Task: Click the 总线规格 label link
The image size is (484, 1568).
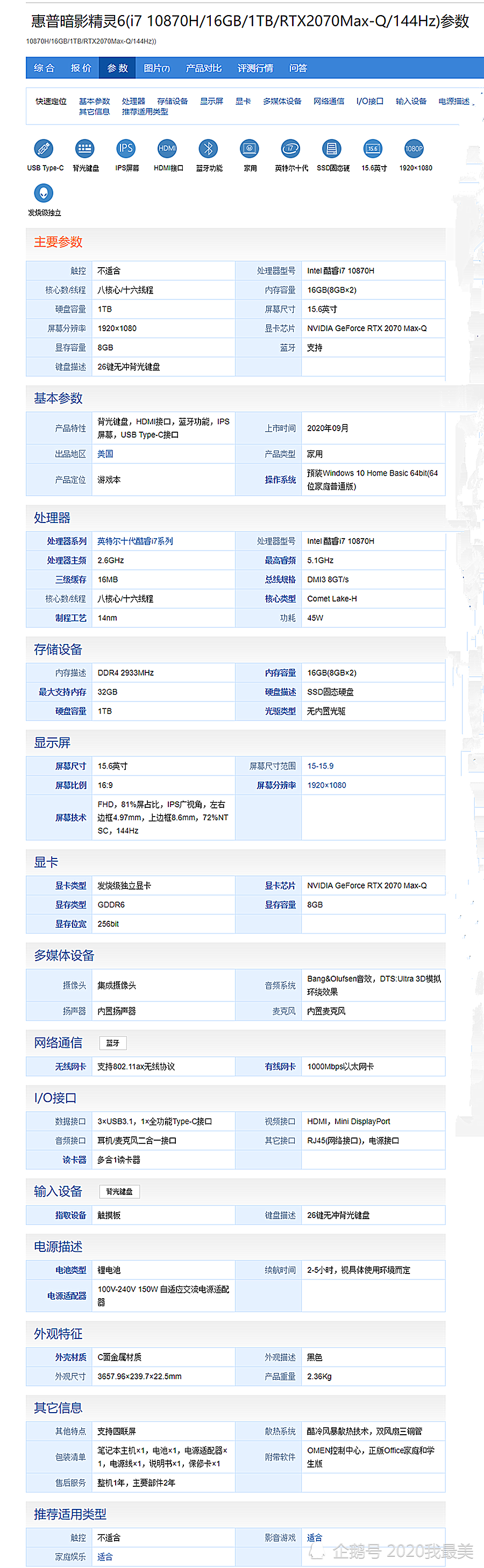Action: [x=280, y=579]
